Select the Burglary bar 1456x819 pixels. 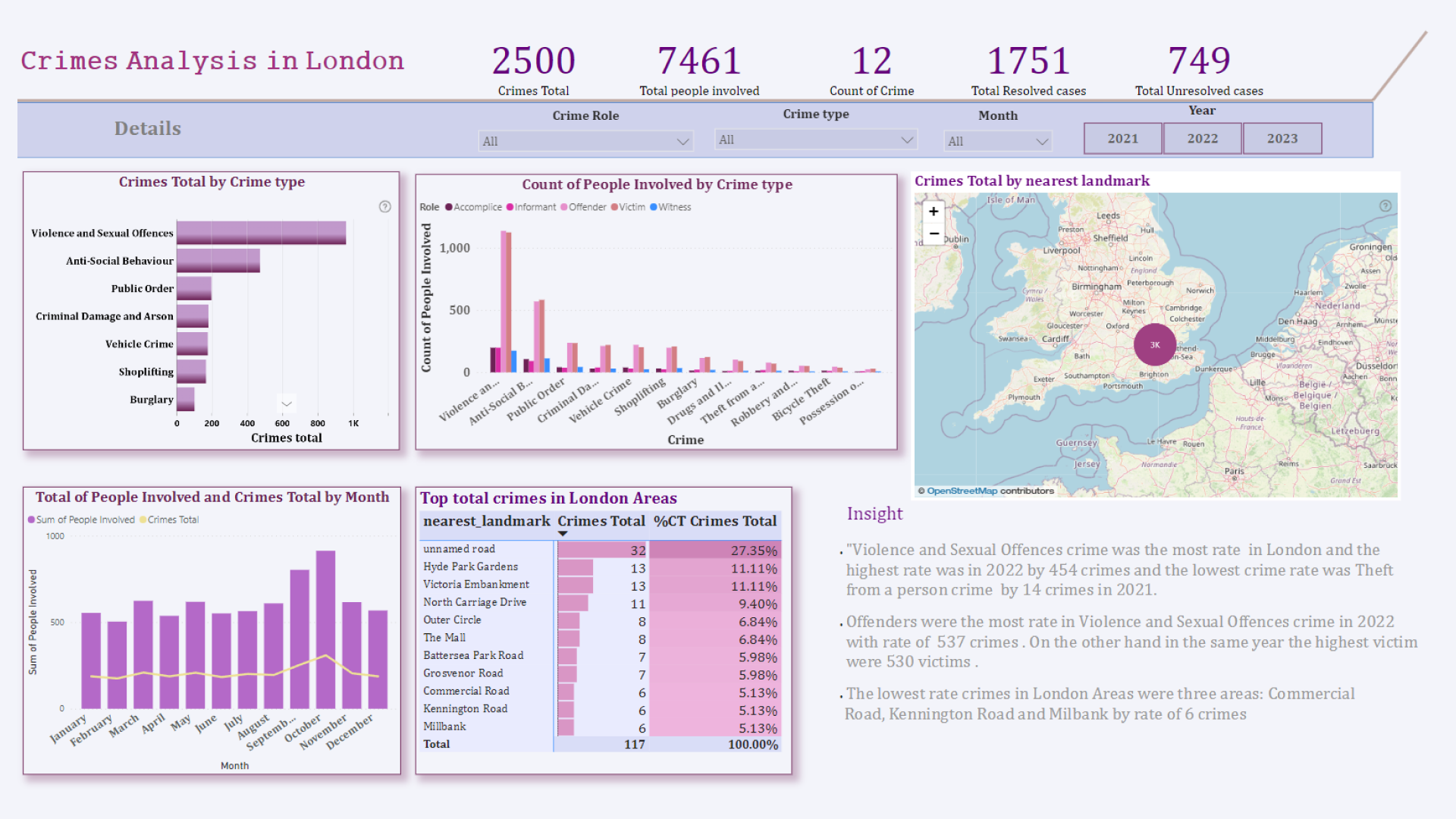click(186, 399)
